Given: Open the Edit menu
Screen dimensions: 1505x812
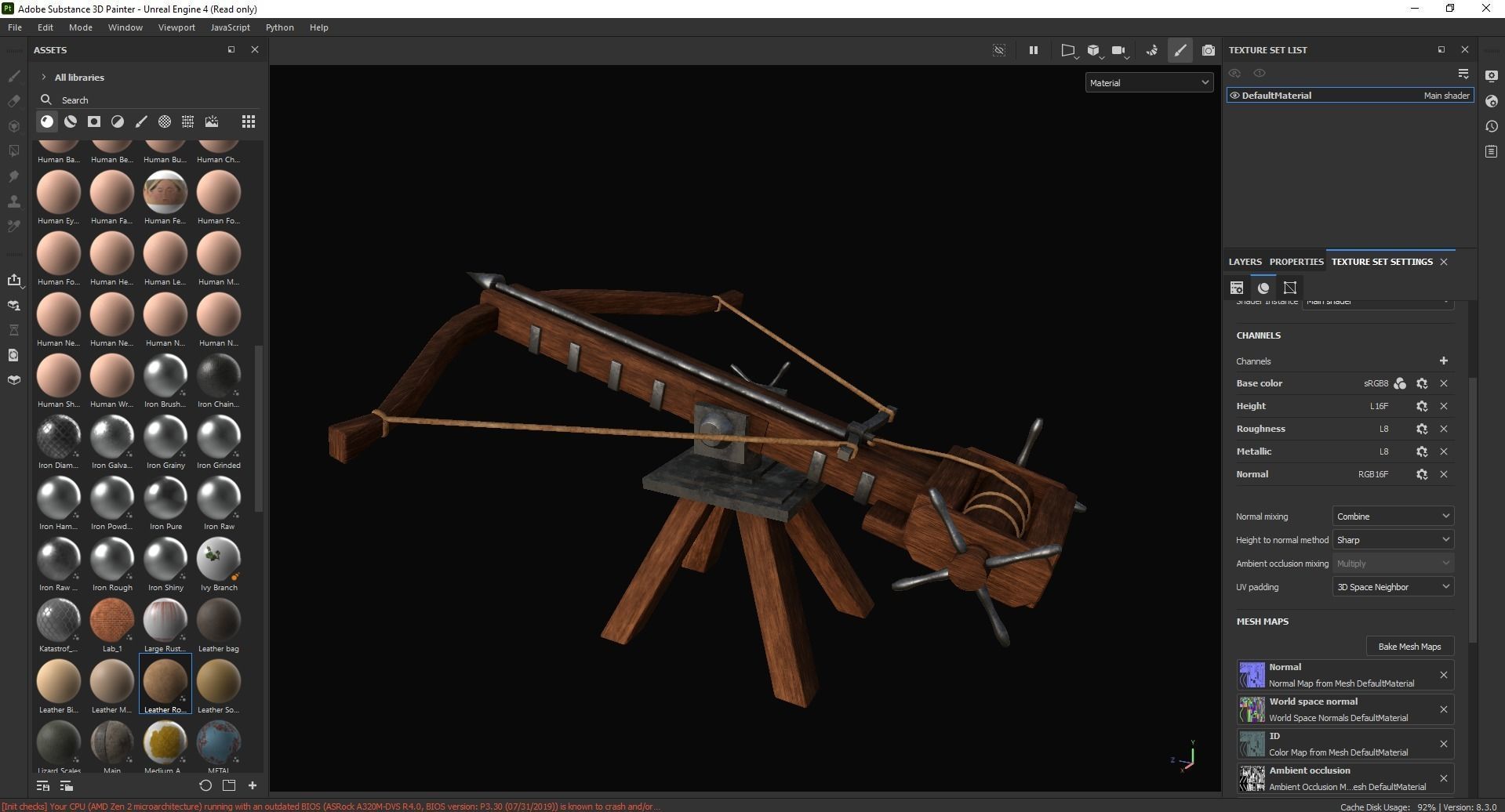Looking at the screenshot, I should point(45,27).
